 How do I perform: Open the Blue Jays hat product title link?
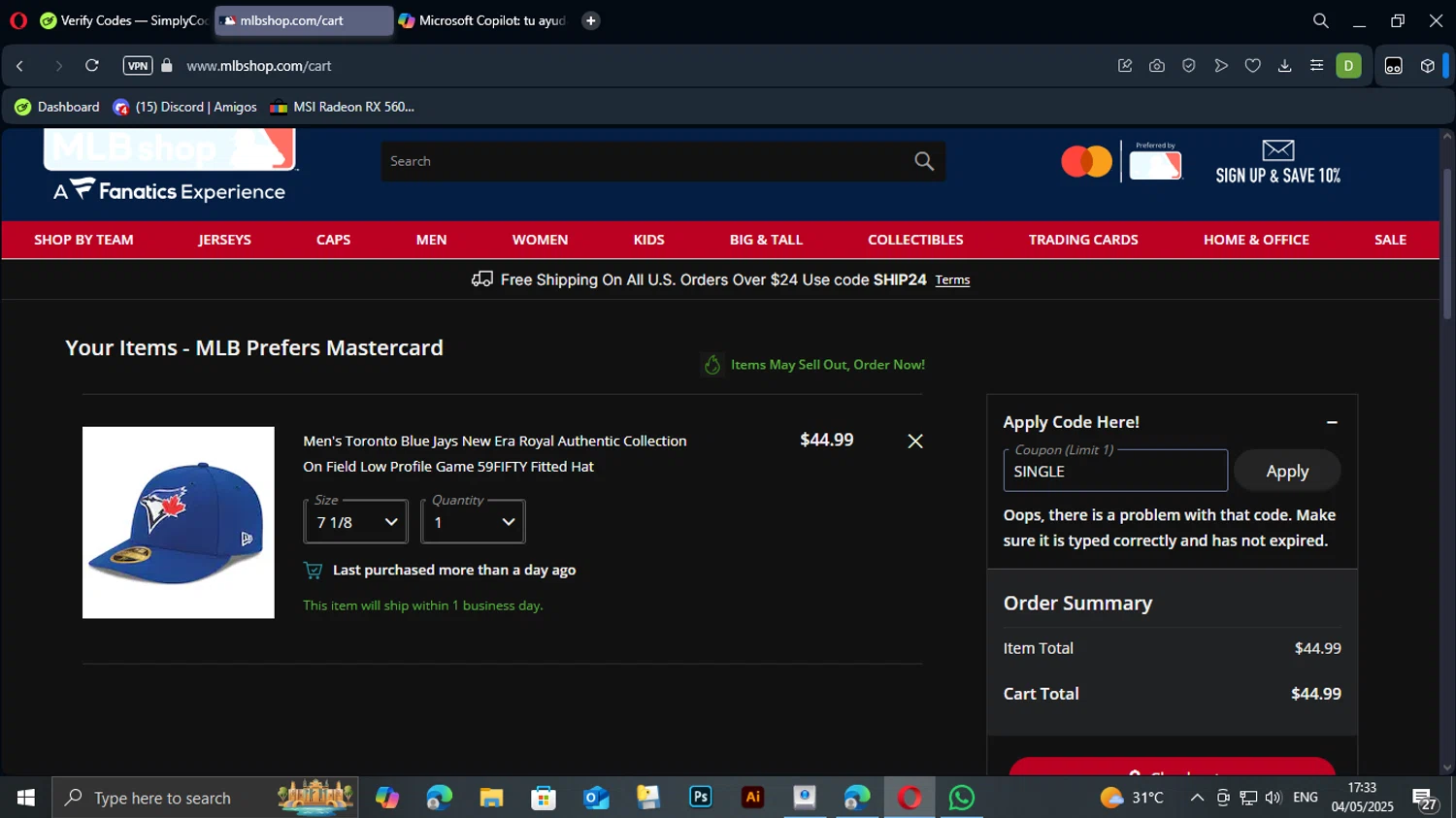tap(495, 453)
